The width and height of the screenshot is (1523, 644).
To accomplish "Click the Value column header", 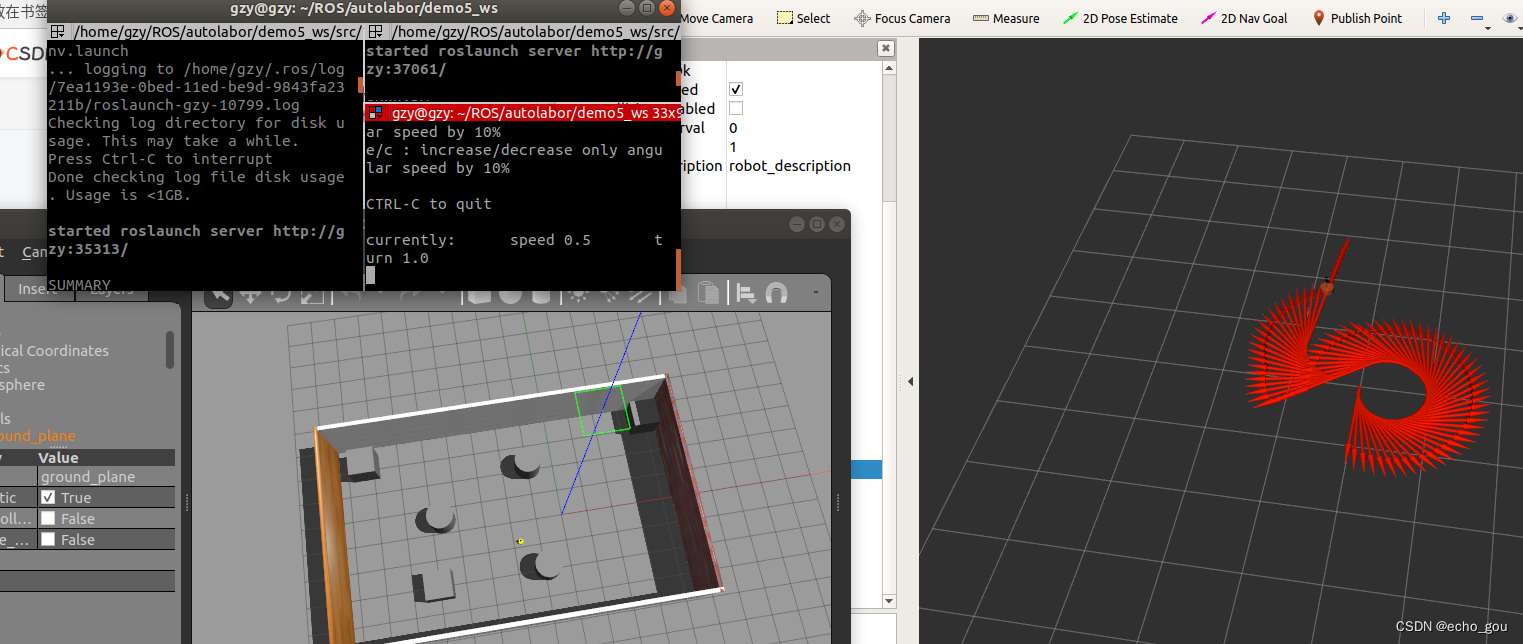I will pos(105,457).
